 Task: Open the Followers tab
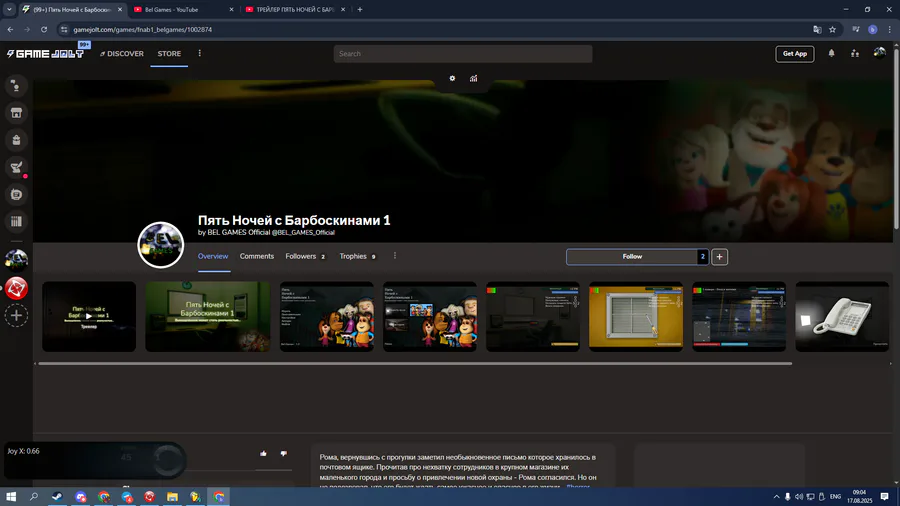(305, 256)
